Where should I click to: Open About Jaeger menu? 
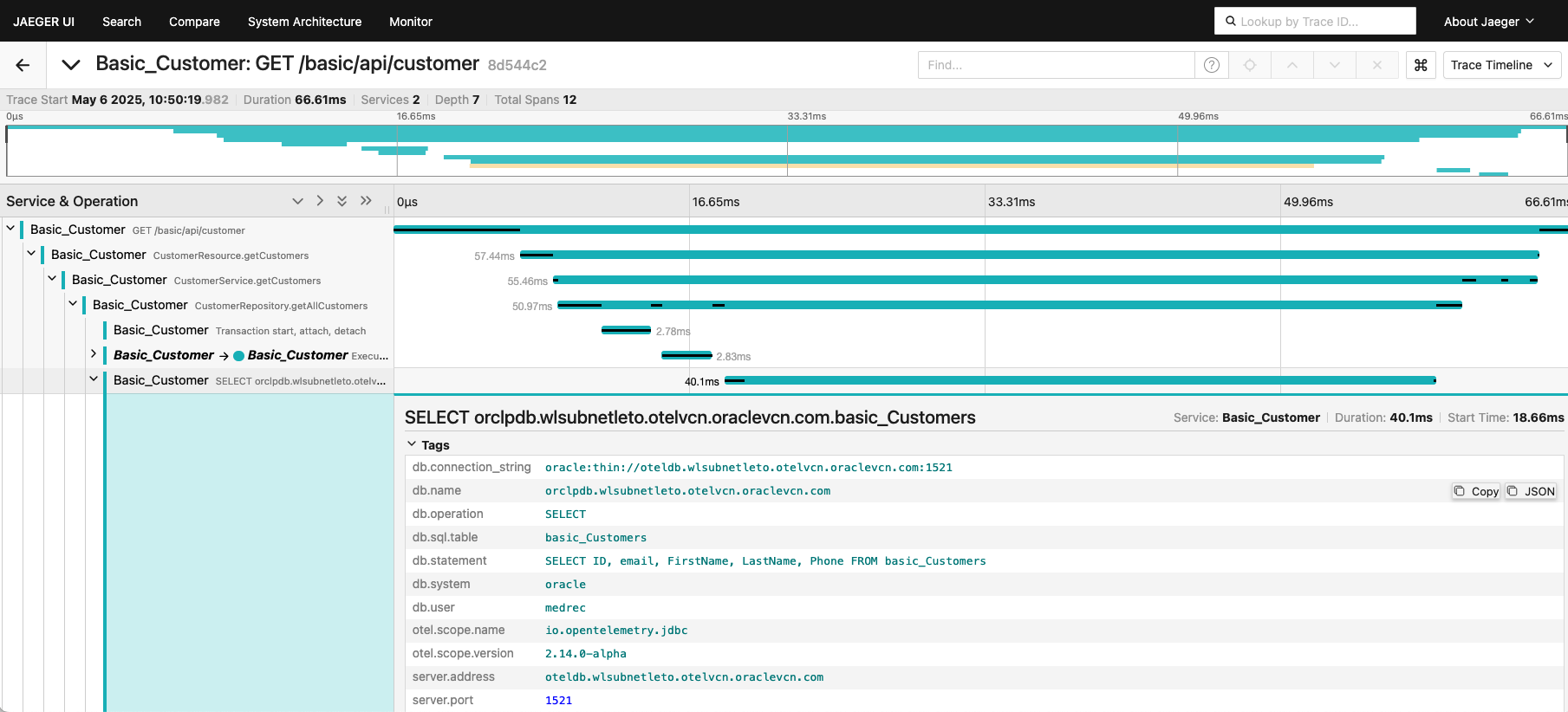click(1488, 22)
